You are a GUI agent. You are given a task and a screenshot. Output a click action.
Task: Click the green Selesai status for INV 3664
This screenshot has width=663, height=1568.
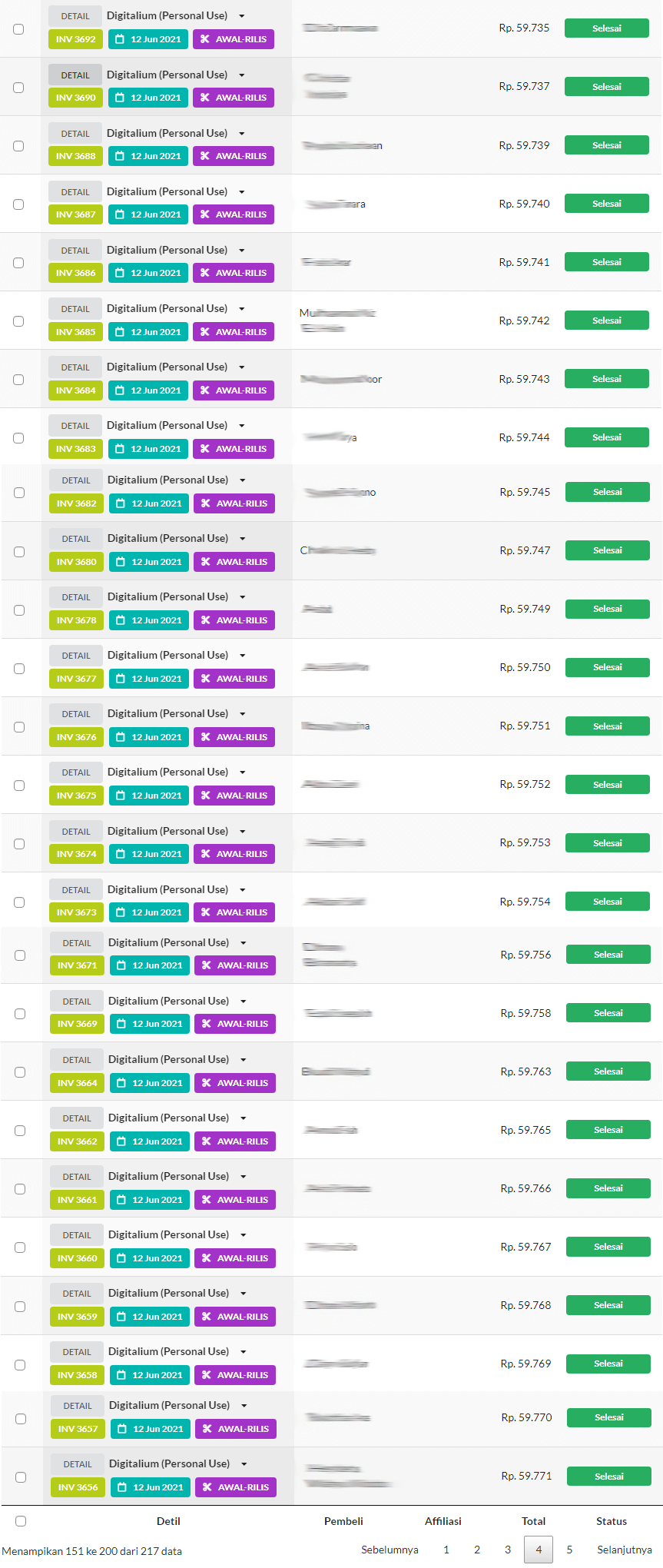(x=608, y=1071)
